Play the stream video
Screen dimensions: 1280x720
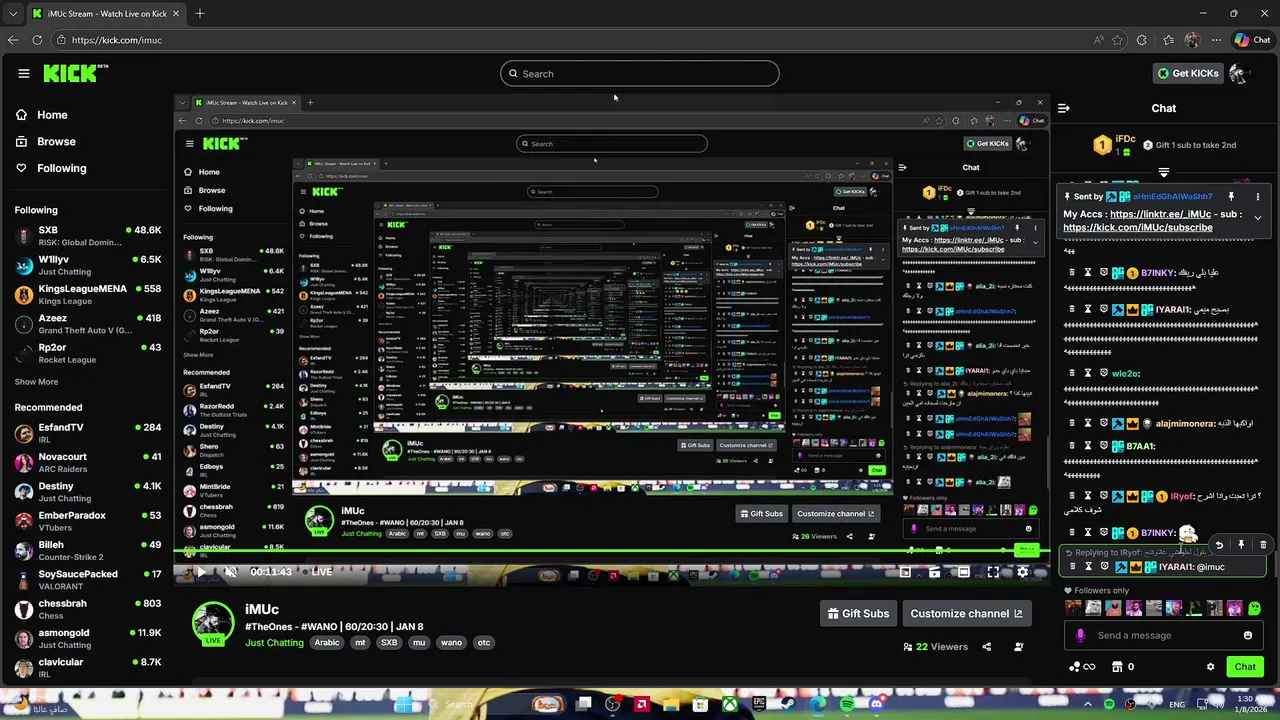click(x=201, y=572)
